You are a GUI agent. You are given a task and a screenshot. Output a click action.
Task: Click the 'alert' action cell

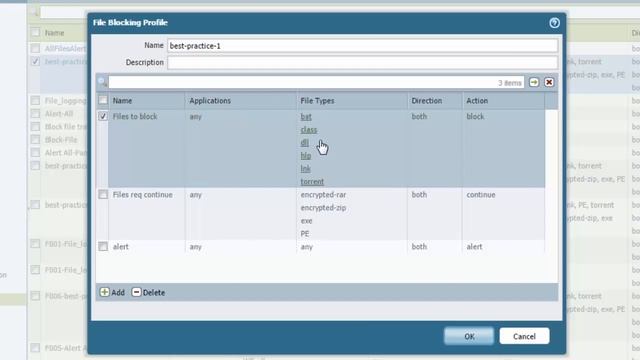(x=474, y=247)
